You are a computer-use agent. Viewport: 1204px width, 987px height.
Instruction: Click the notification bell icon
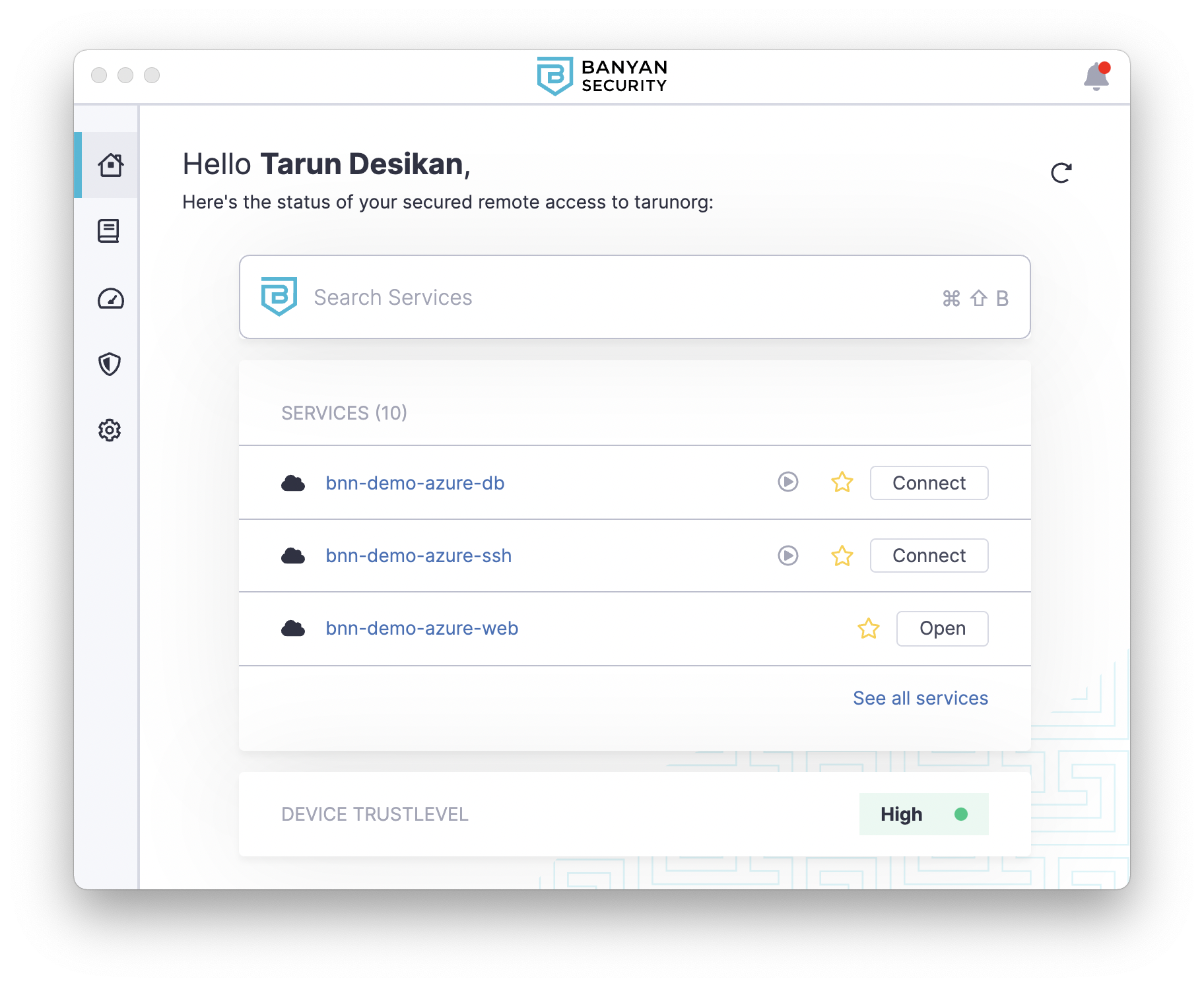pos(1096,77)
